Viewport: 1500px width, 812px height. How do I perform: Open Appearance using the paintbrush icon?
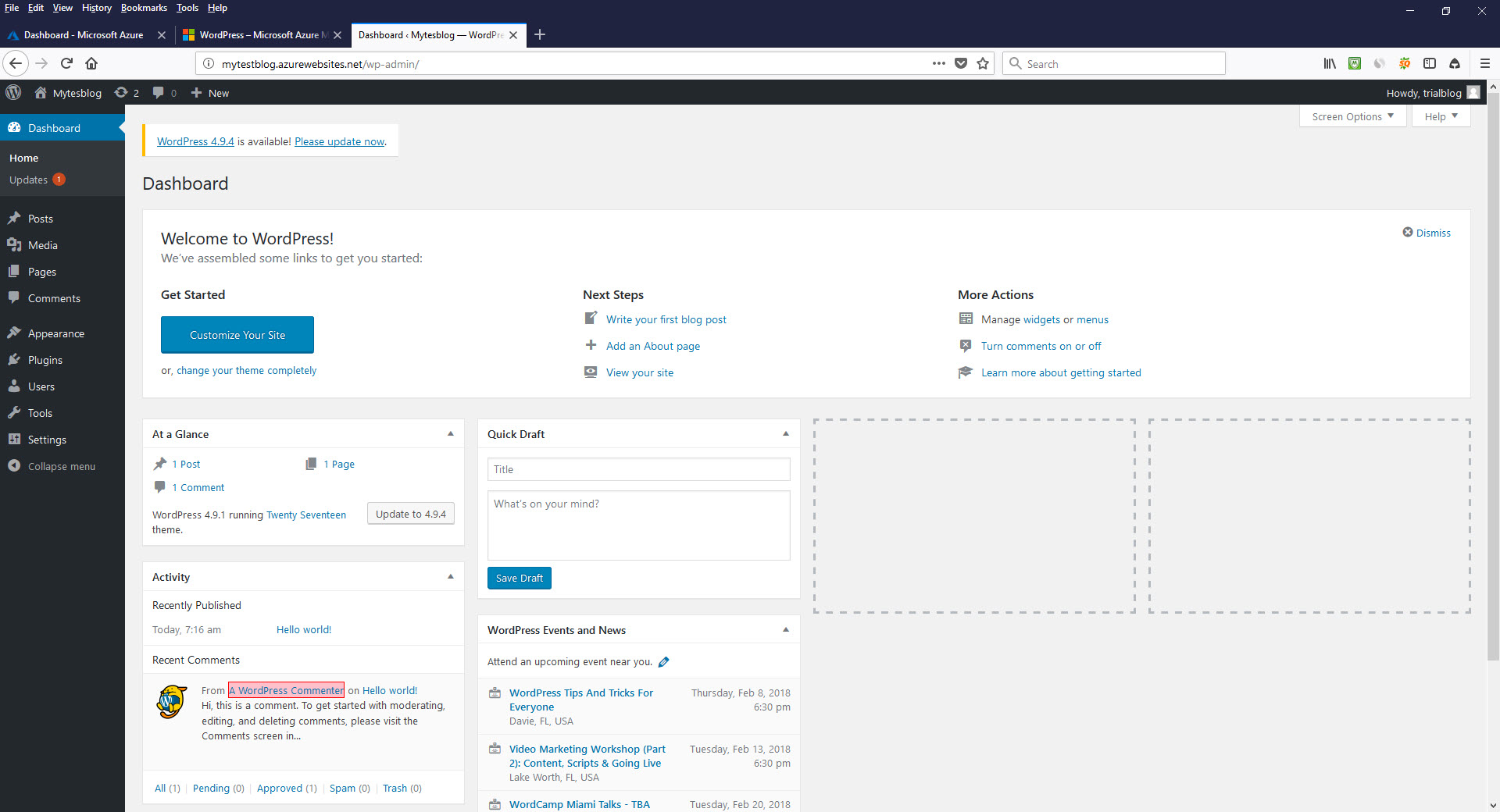click(x=16, y=333)
